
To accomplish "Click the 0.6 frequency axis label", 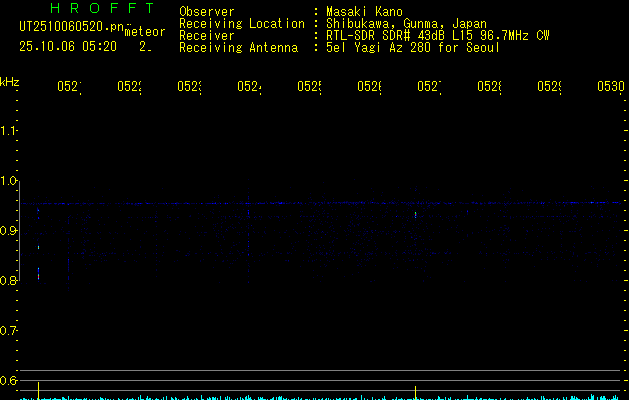I will click(8, 381).
